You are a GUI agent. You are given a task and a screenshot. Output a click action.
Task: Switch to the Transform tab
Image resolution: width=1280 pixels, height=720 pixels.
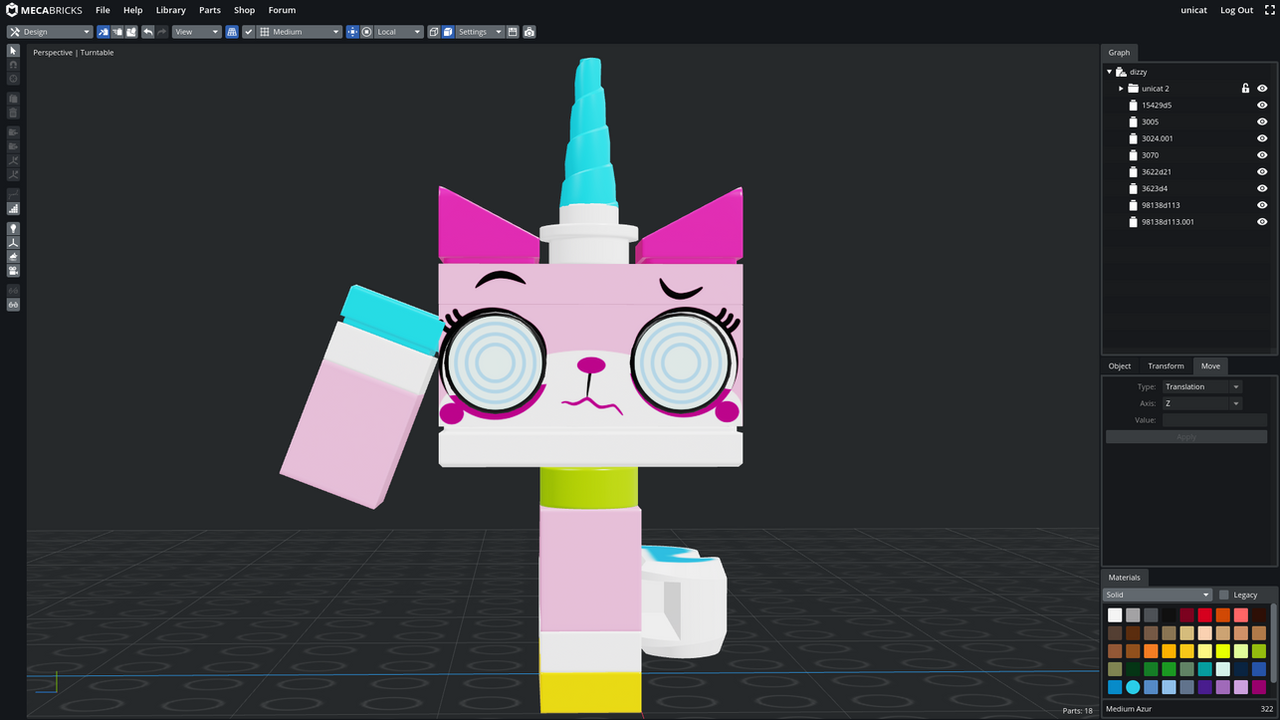(x=1166, y=366)
